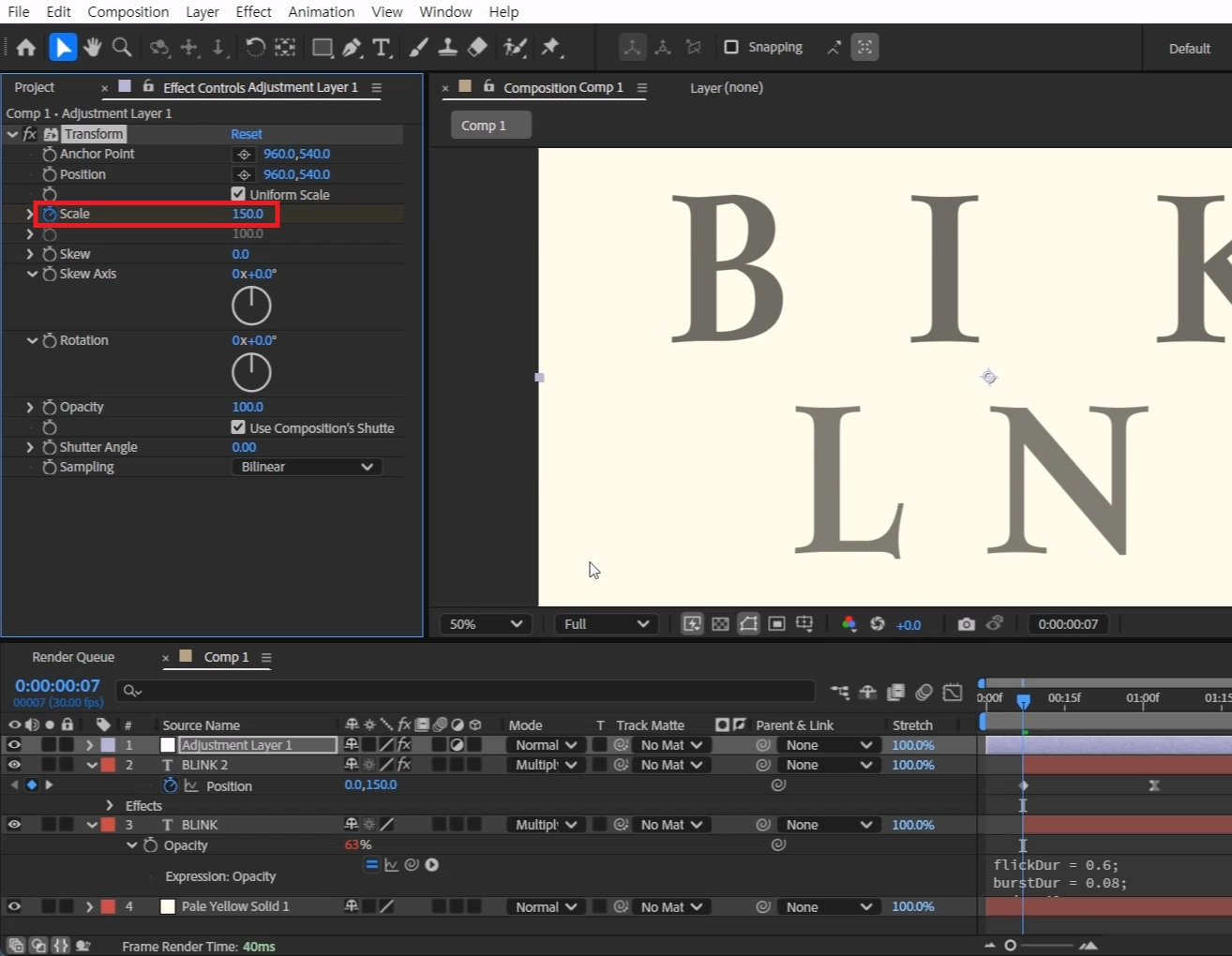Open the 50% magnification dropdown
The height and width of the screenshot is (956, 1232).
(x=486, y=624)
